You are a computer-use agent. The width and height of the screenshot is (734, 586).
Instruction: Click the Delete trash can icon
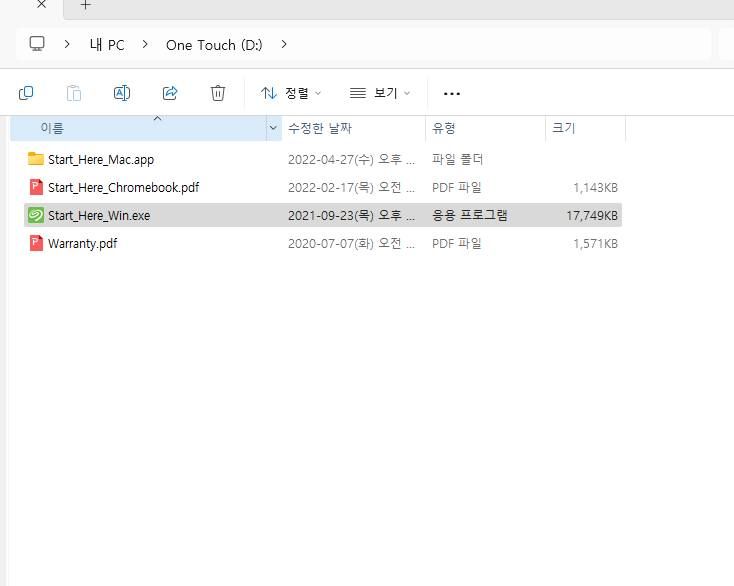(x=218, y=93)
